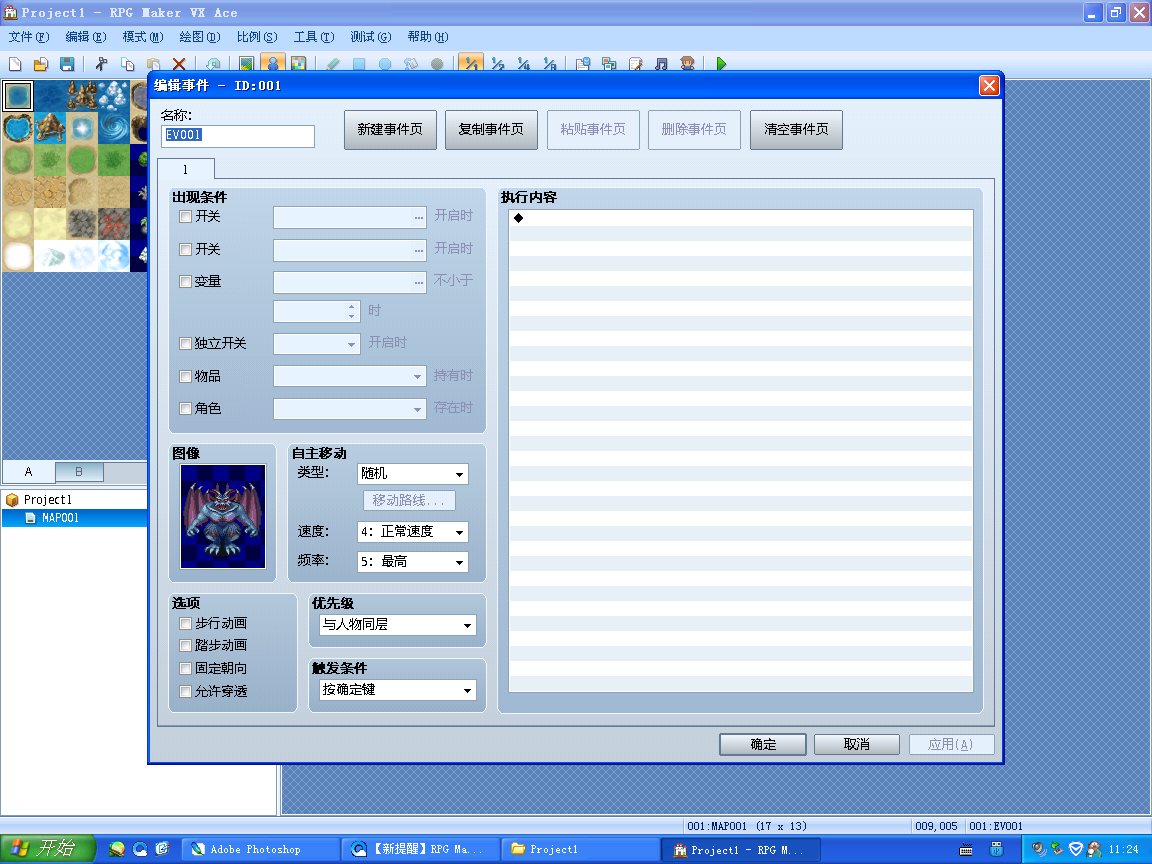Toggle the 踏步动画 option

(186, 646)
